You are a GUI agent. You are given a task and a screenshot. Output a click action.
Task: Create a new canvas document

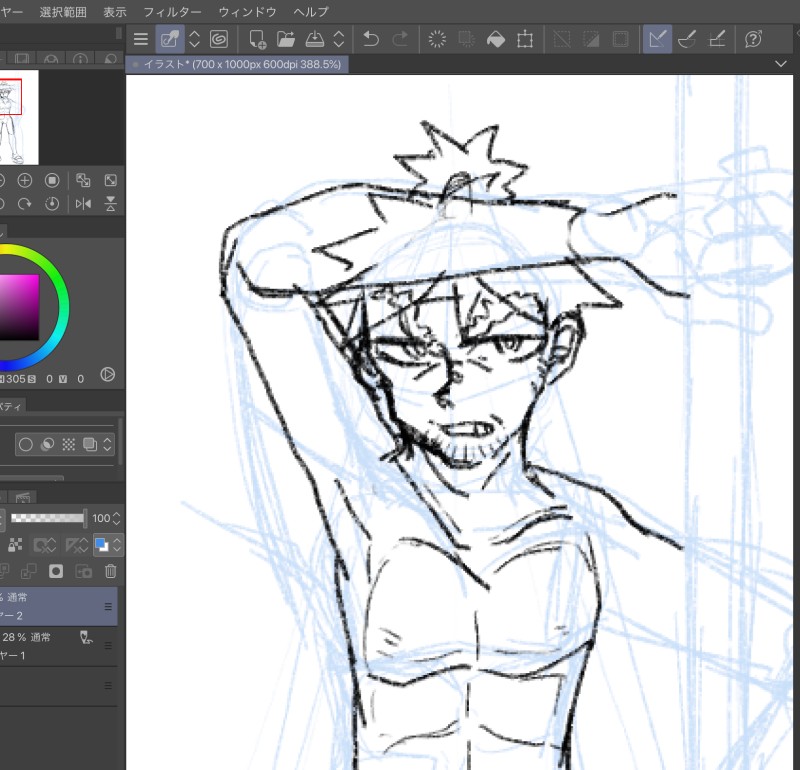[257, 39]
